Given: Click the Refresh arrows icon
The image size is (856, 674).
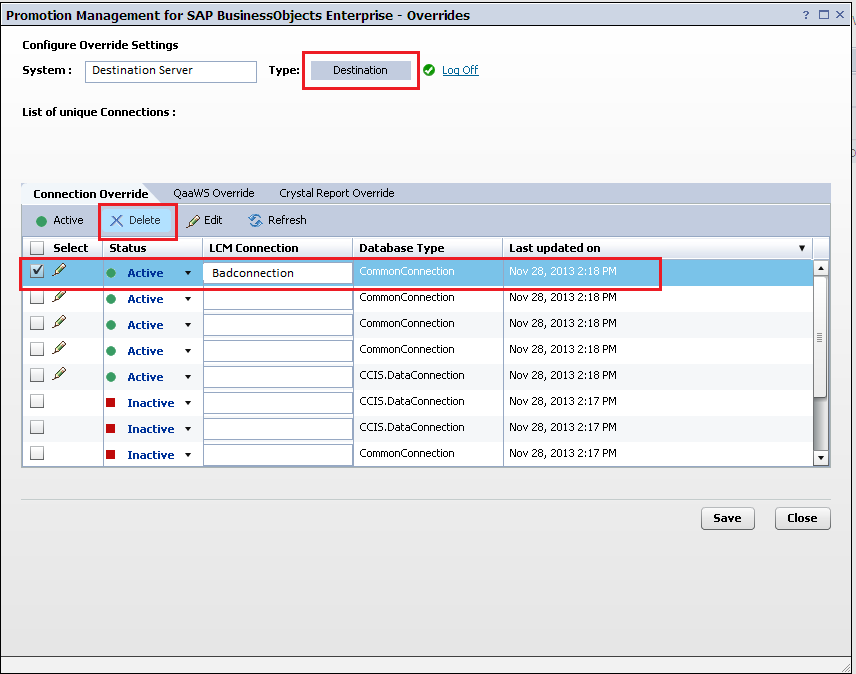Looking at the screenshot, I should click(255, 220).
